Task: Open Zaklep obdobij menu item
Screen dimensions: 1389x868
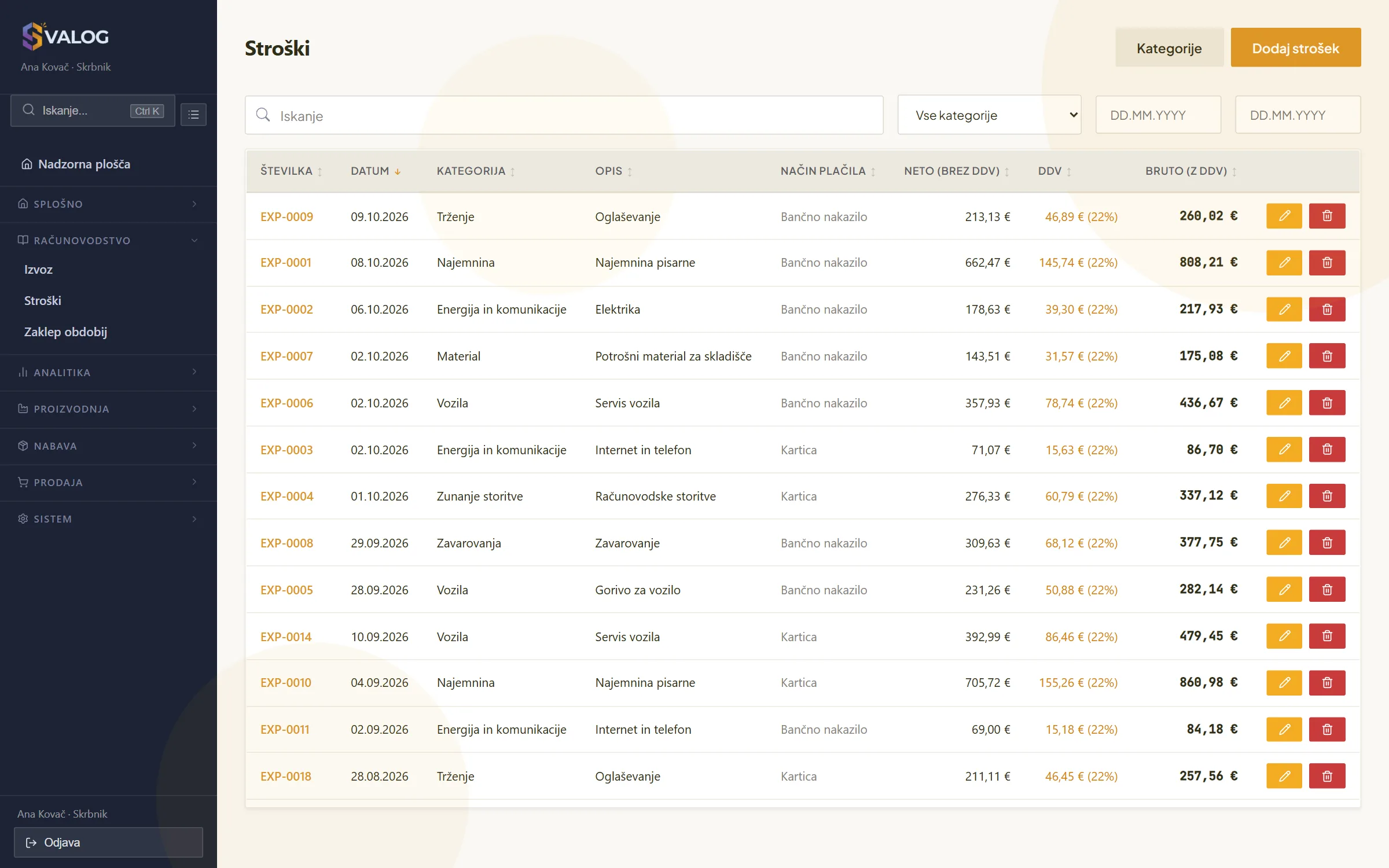Action: (x=65, y=332)
